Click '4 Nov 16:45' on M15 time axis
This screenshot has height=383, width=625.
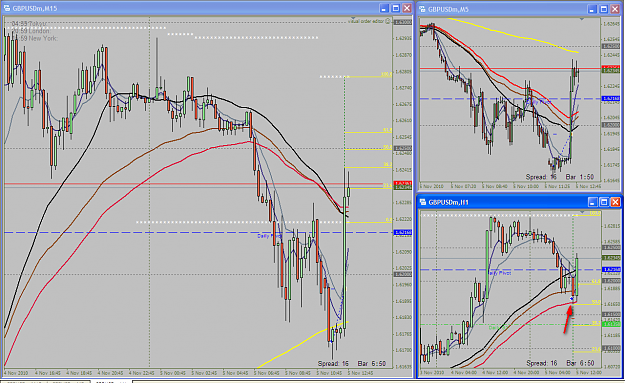point(47,373)
